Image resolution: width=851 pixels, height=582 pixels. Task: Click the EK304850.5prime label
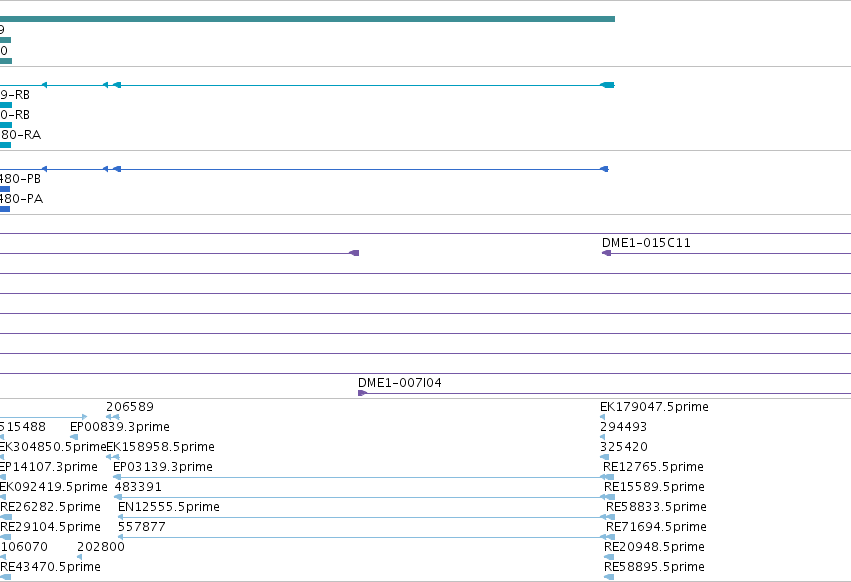click(x=53, y=447)
